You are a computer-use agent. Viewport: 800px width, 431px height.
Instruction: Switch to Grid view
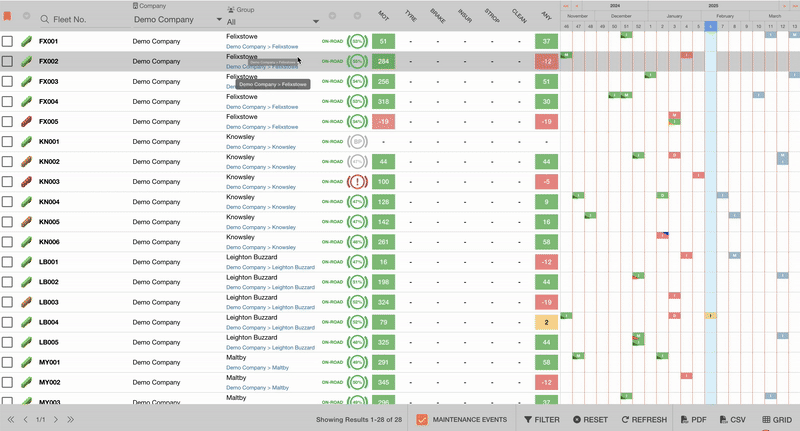[777, 420]
